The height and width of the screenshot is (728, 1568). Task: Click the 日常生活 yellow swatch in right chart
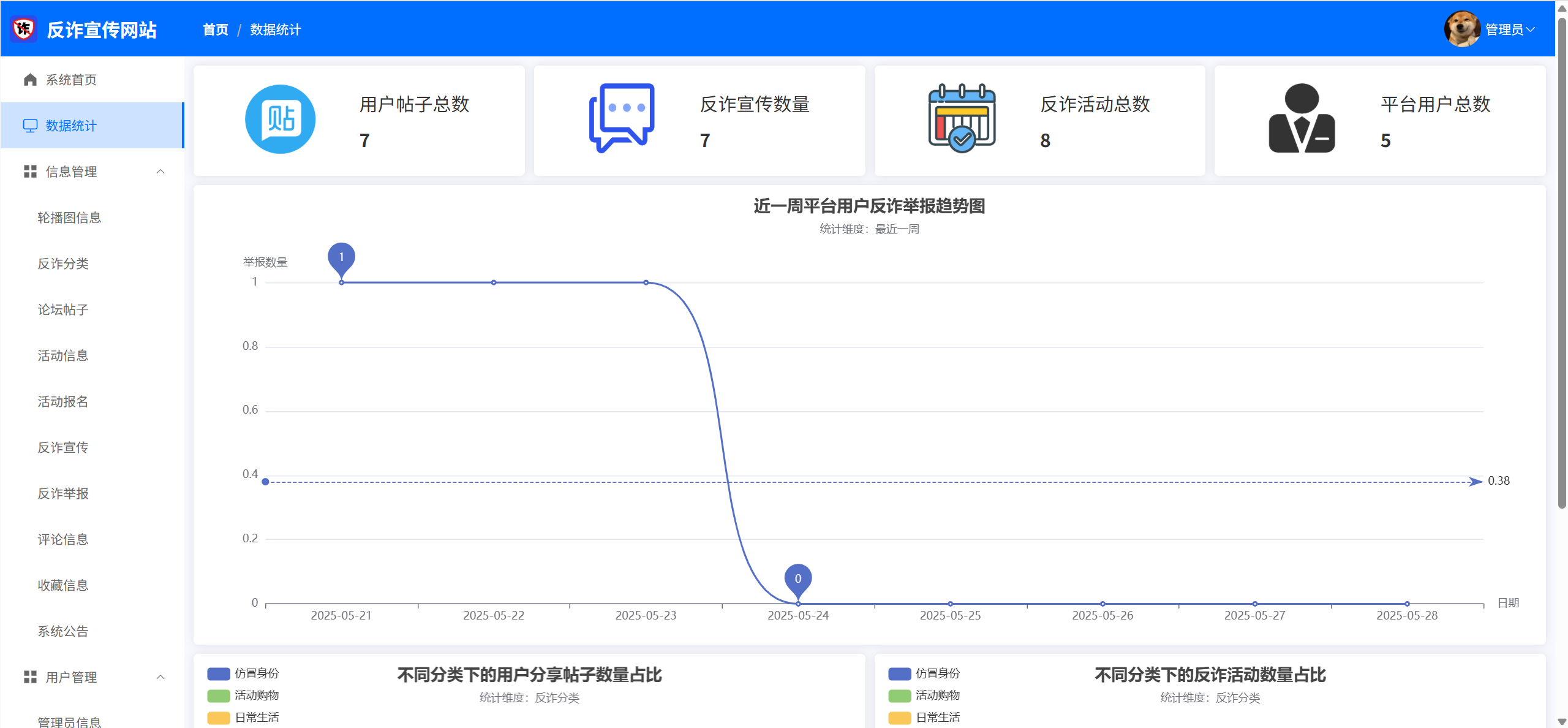click(899, 718)
